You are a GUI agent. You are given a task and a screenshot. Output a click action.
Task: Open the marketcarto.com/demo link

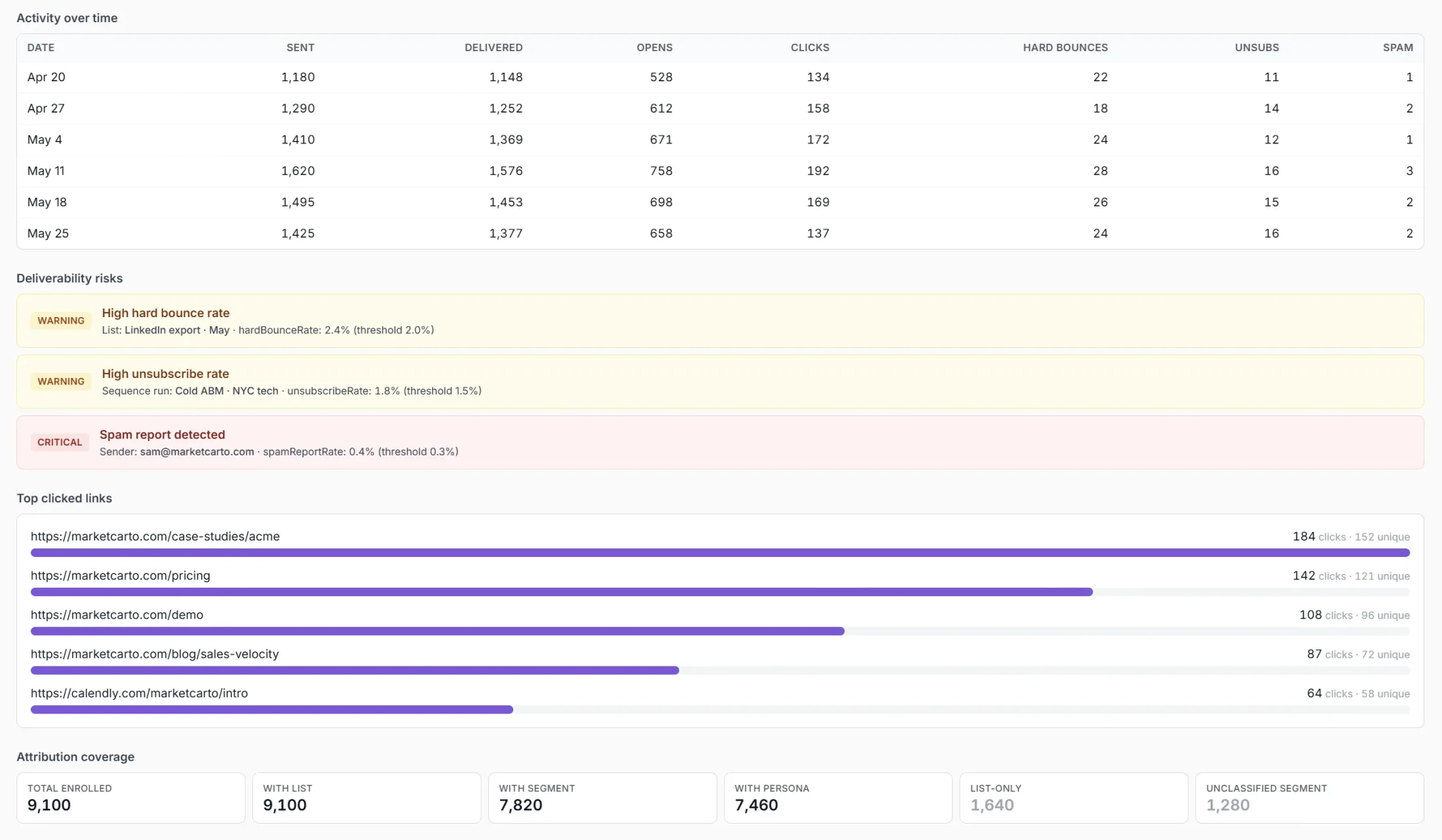[x=117, y=615]
